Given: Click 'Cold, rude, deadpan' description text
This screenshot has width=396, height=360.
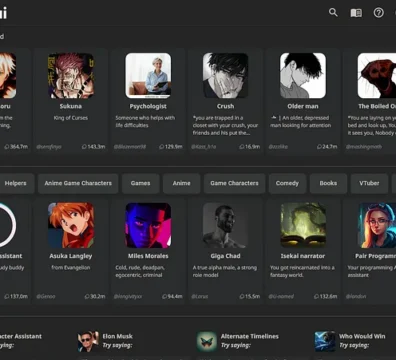Looking at the screenshot, I should [140, 271].
